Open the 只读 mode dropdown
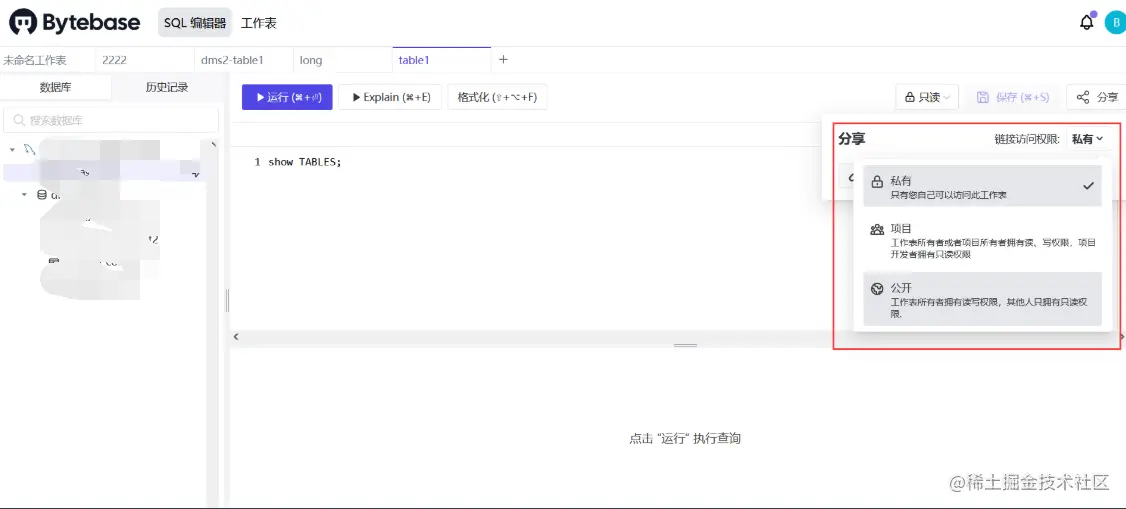Viewport: 1126px width, 509px height. click(927, 97)
